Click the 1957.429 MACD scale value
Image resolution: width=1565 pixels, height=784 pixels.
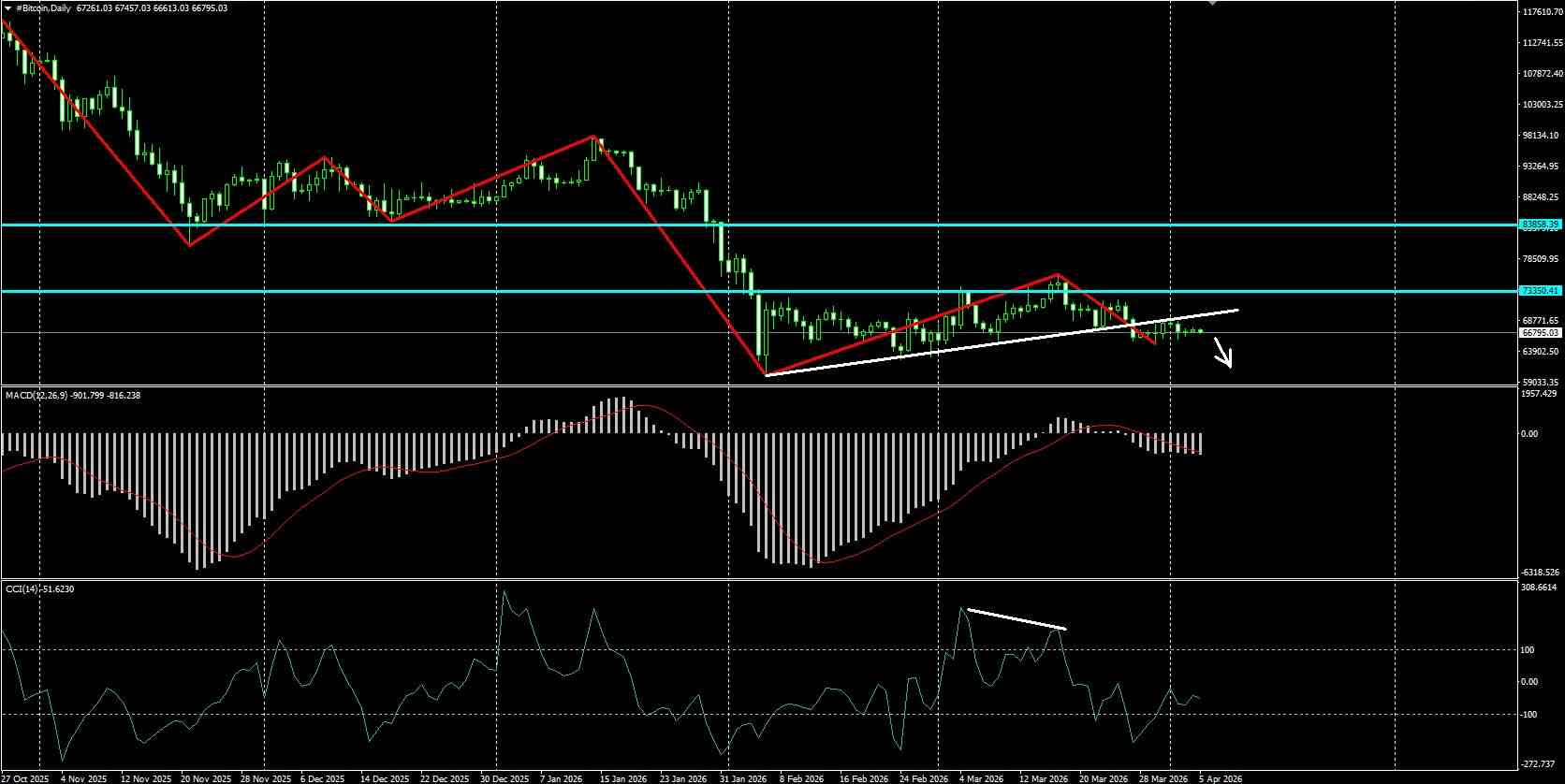coord(1541,394)
